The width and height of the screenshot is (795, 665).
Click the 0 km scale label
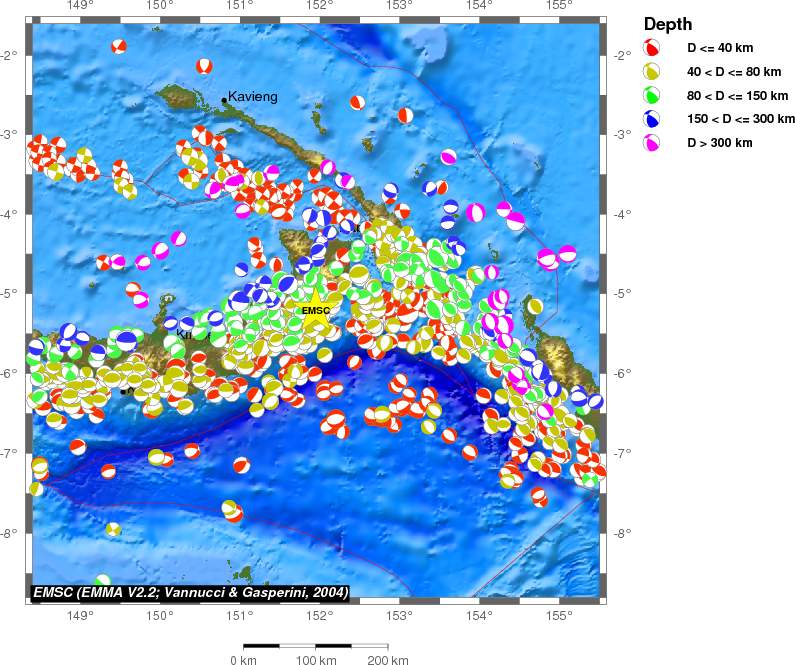pyautogui.click(x=244, y=660)
